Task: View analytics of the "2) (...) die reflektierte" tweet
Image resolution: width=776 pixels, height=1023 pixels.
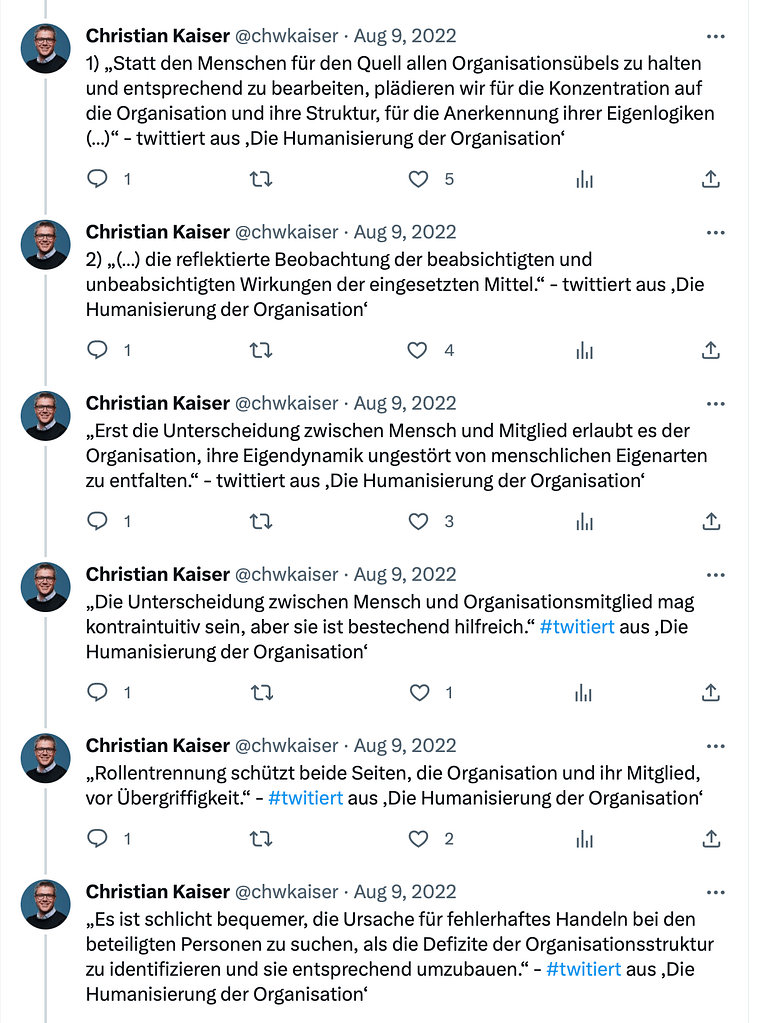Action: point(584,350)
